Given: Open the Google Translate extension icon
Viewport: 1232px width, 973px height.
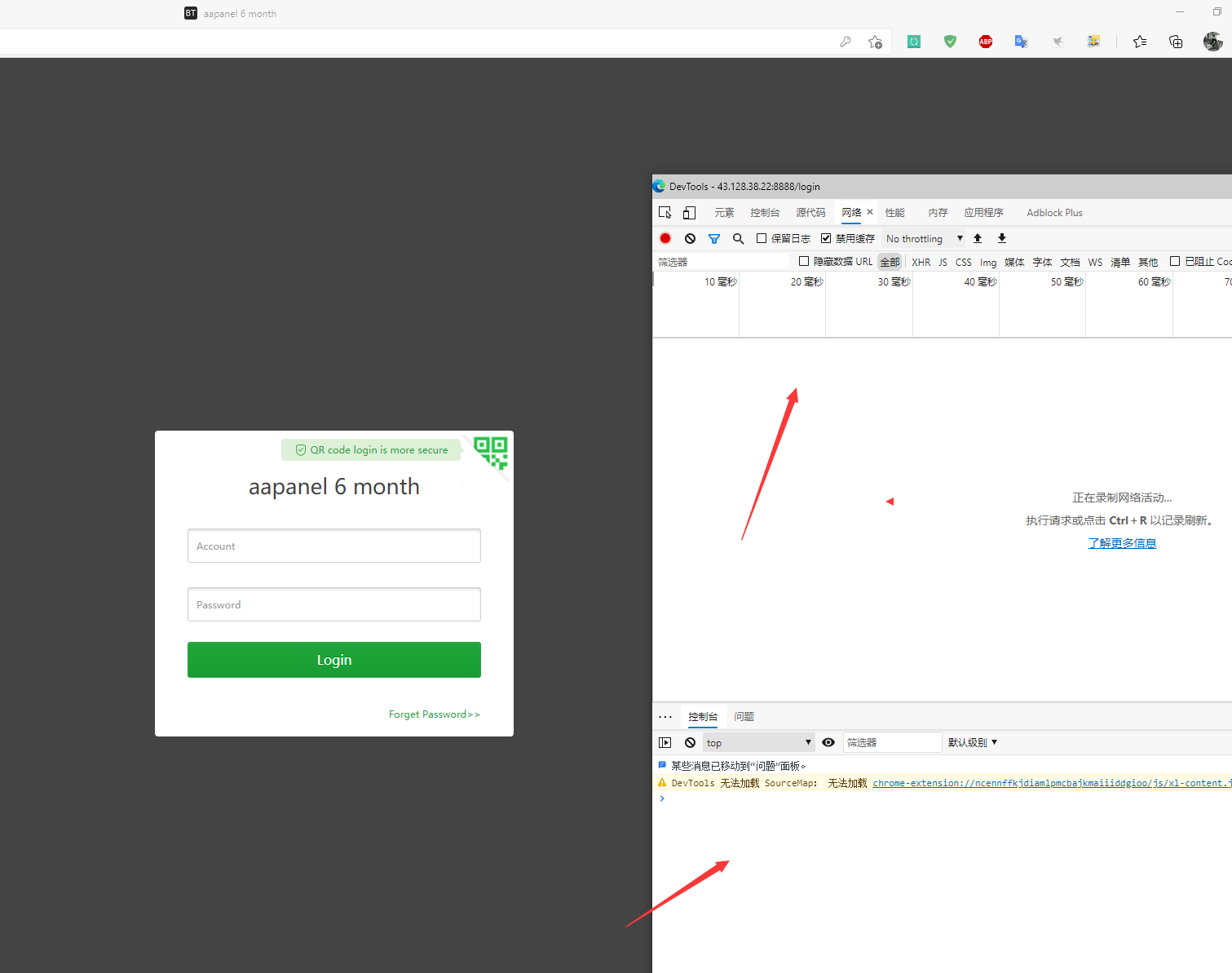Looking at the screenshot, I should click(x=1022, y=42).
